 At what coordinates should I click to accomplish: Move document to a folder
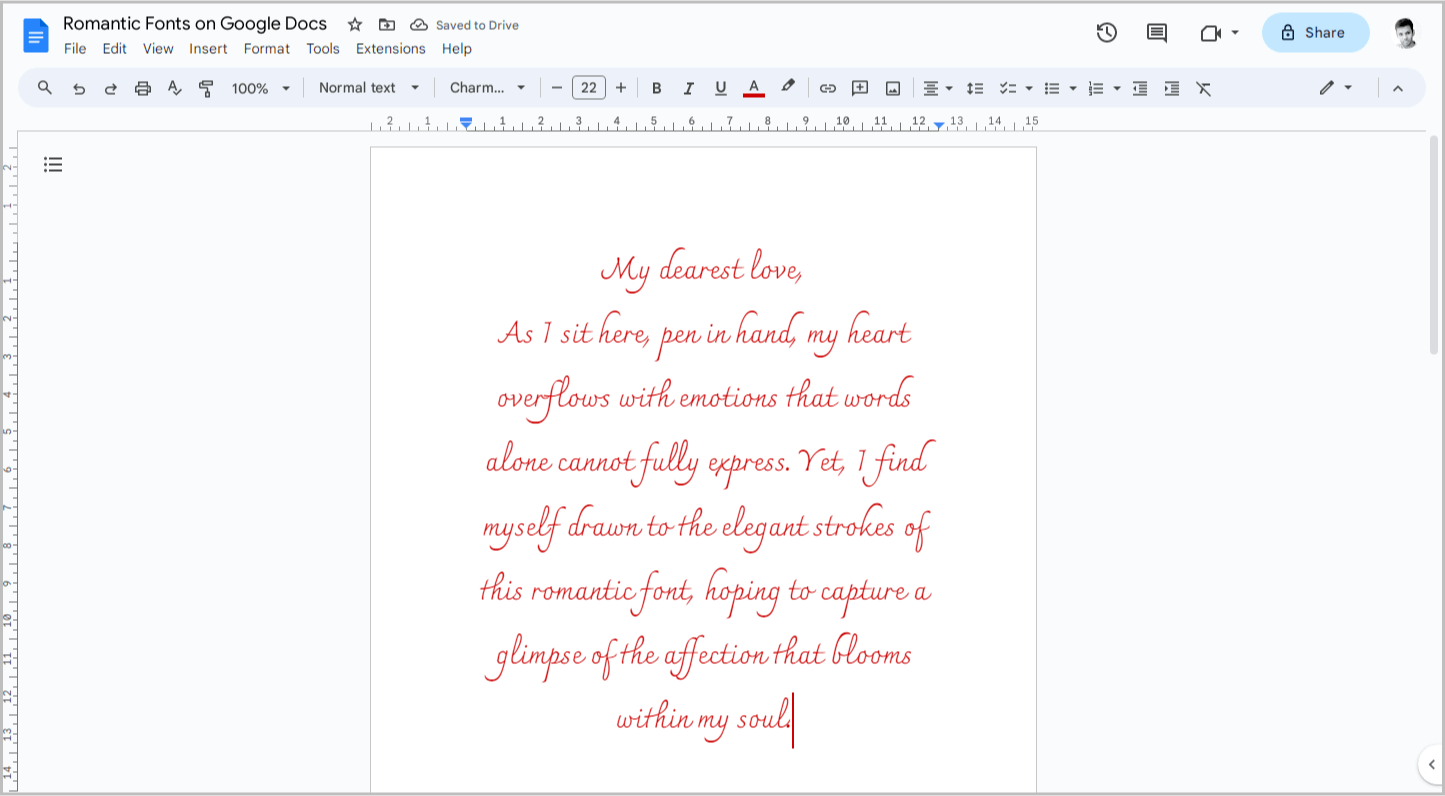(x=387, y=25)
